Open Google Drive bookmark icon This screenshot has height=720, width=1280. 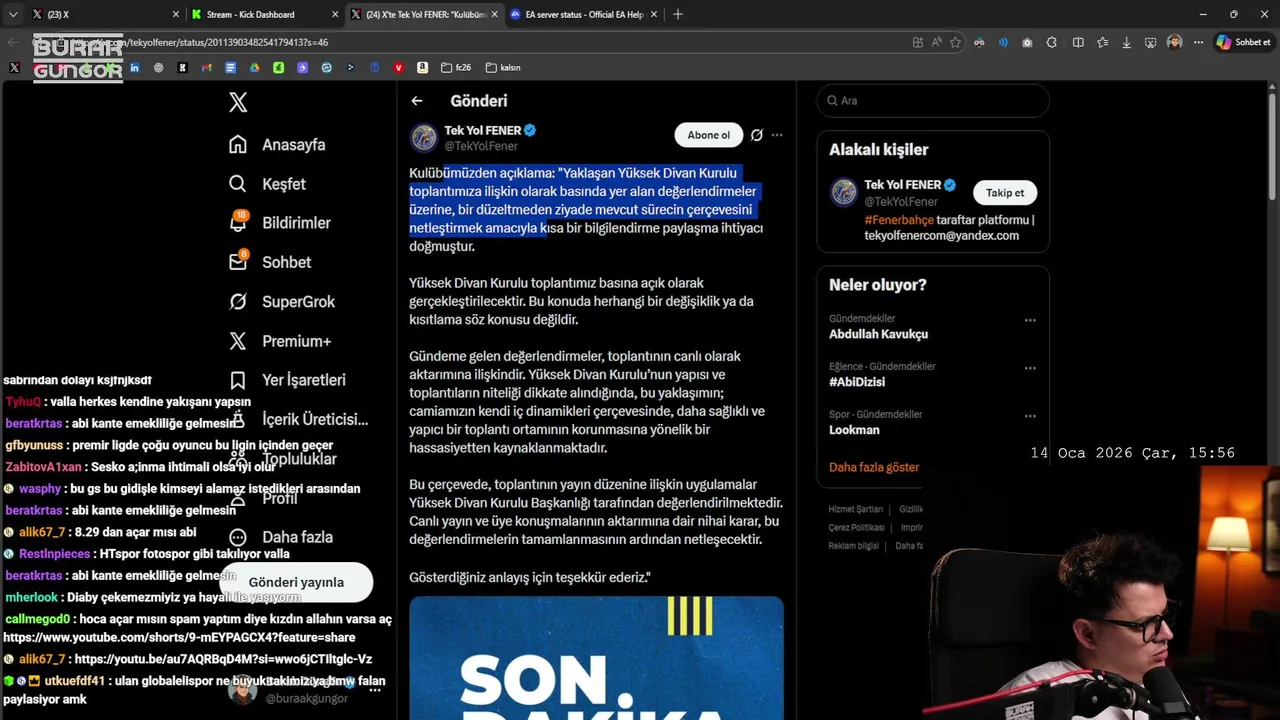tap(254, 68)
